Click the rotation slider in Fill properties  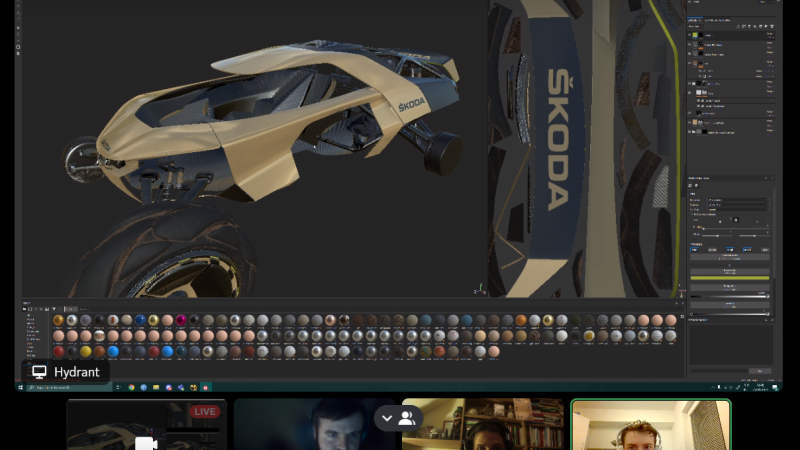tap(735, 229)
